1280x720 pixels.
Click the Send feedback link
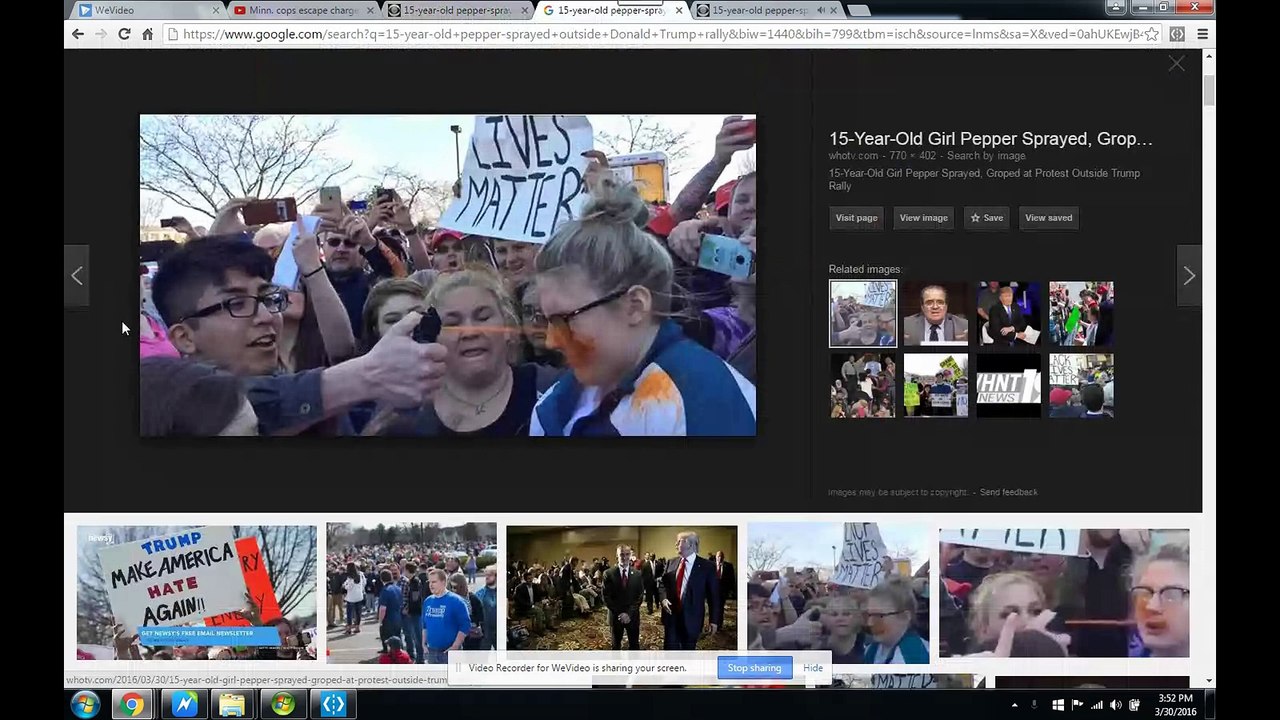[1008, 492]
